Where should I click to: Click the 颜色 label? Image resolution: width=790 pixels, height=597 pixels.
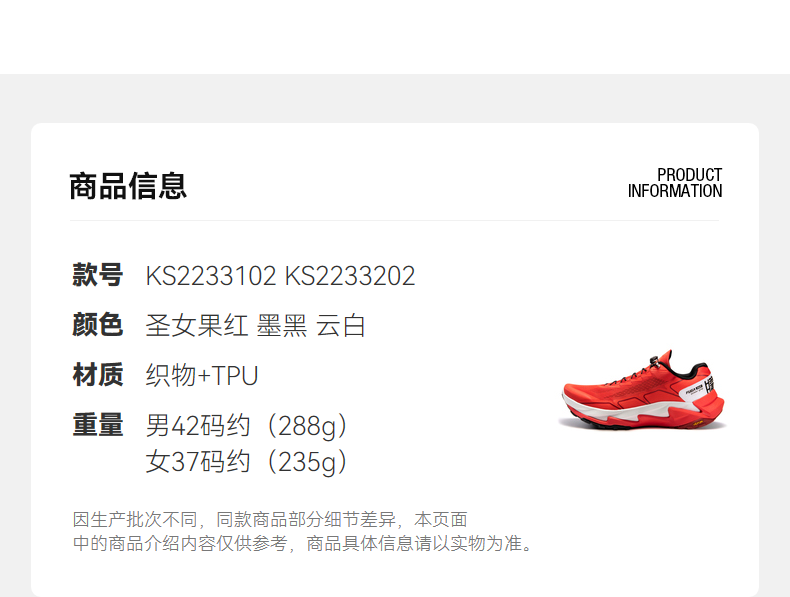(98, 324)
